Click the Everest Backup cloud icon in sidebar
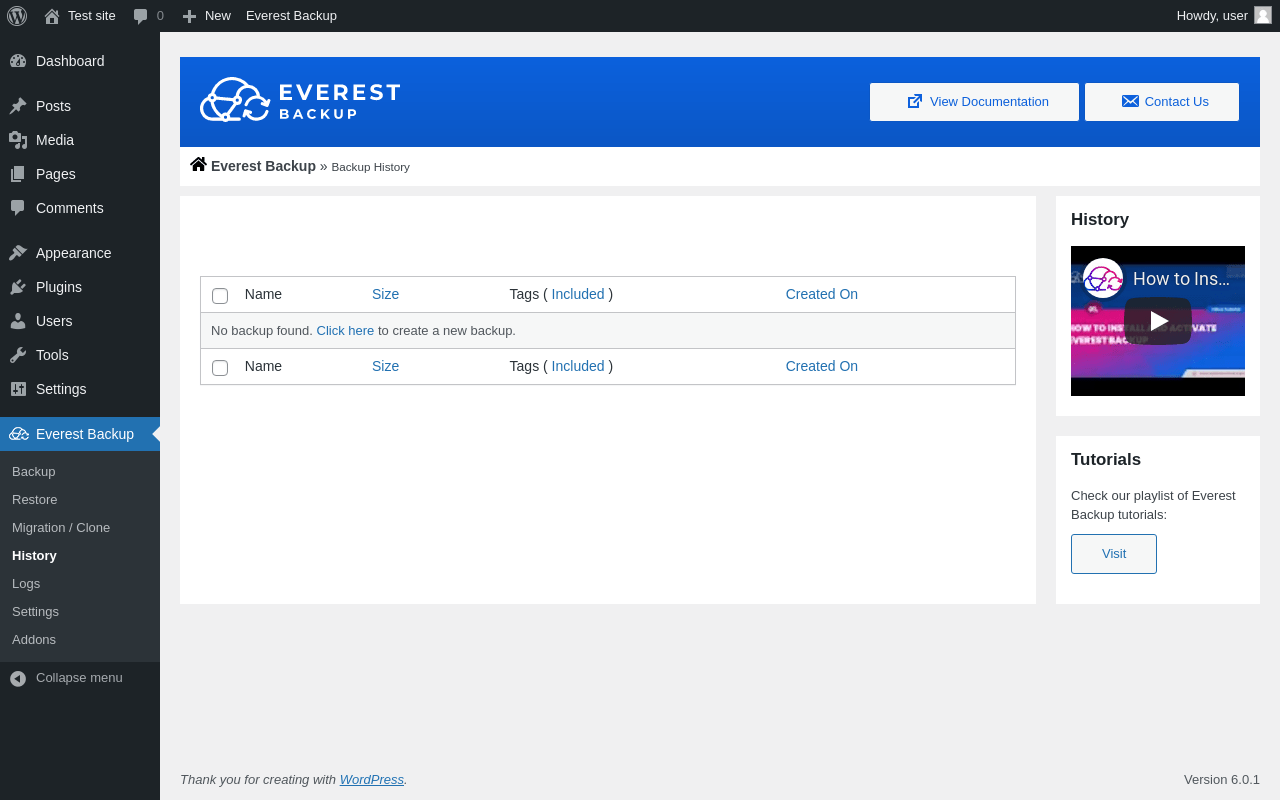 tap(19, 434)
